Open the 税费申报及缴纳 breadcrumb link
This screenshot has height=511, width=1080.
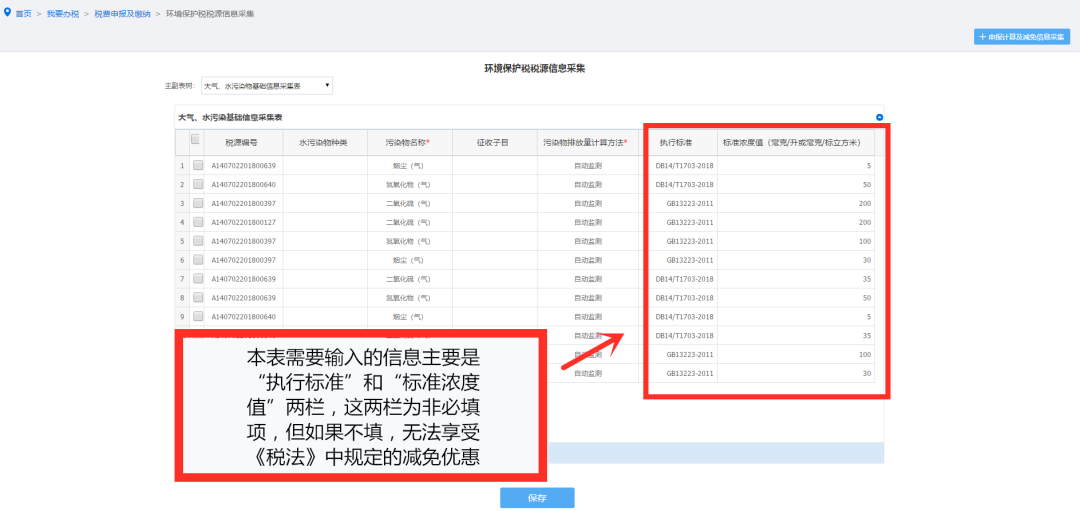pyautogui.click(x=123, y=14)
